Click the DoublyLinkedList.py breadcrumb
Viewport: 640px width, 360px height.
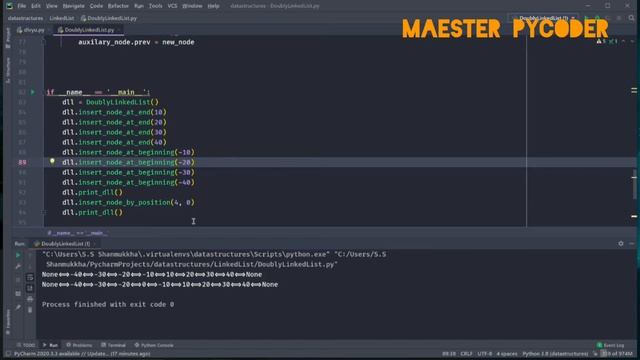click(109, 18)
